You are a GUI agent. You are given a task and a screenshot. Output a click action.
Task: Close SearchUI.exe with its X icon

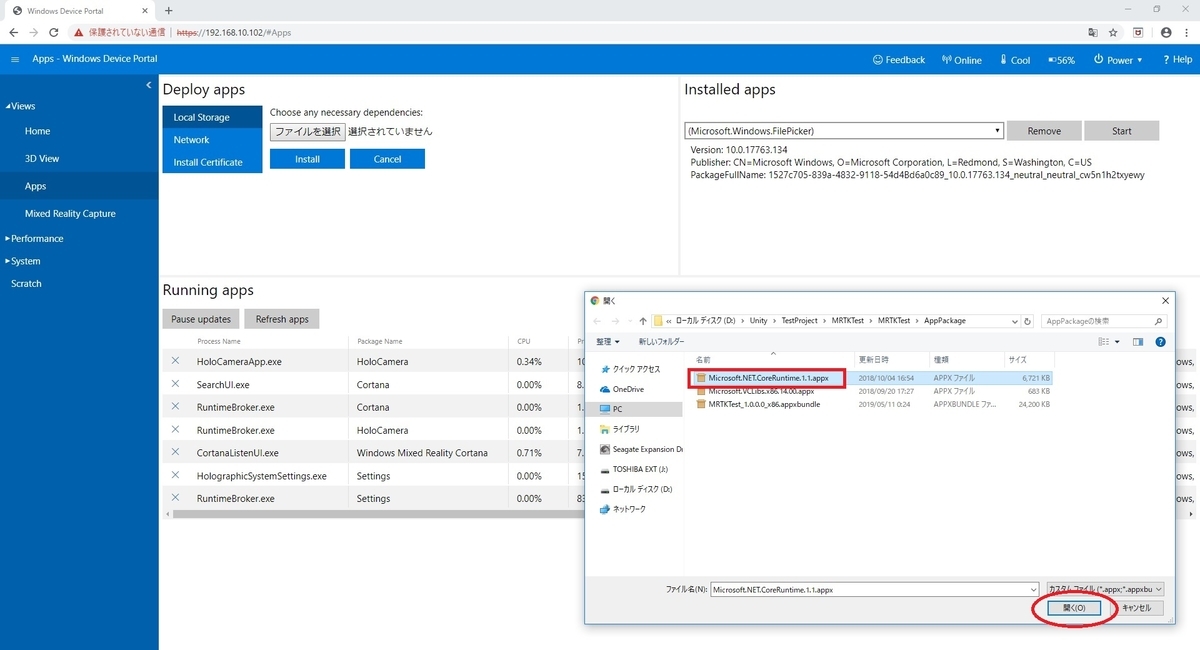[175, 384]
